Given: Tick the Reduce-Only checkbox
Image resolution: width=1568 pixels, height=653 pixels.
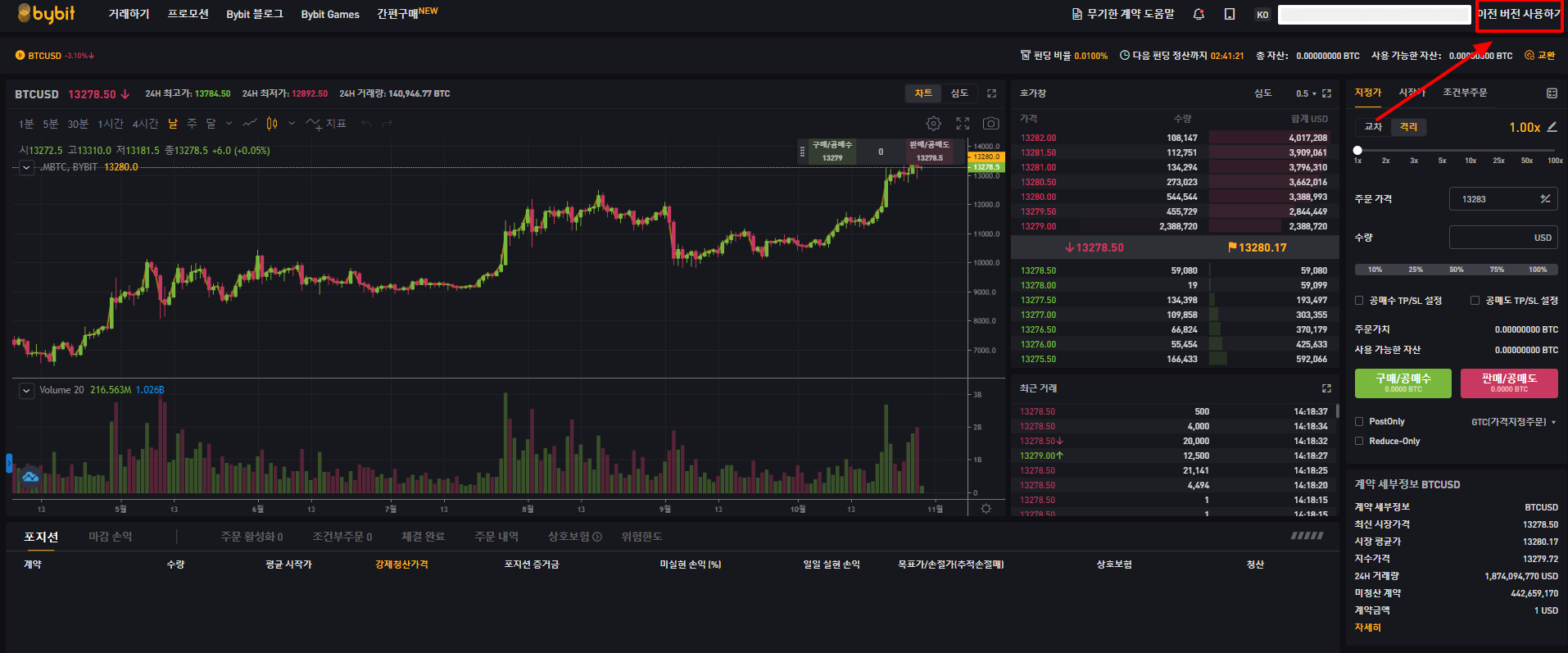Looking at the screenshot, I should pos(1359,442).
